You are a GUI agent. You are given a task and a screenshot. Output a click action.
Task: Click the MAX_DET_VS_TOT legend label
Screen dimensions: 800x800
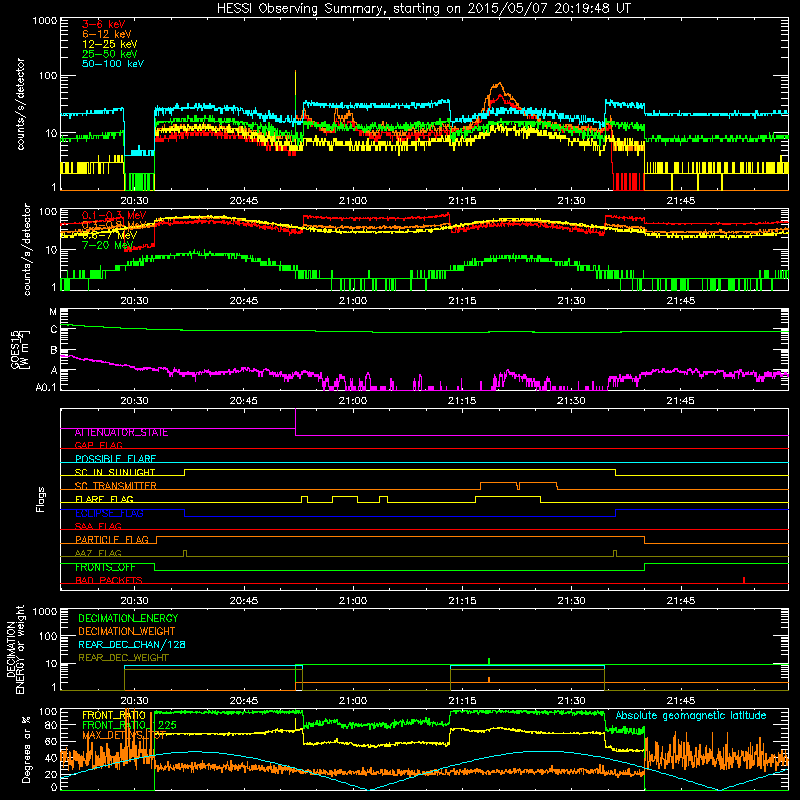(124, 735)
